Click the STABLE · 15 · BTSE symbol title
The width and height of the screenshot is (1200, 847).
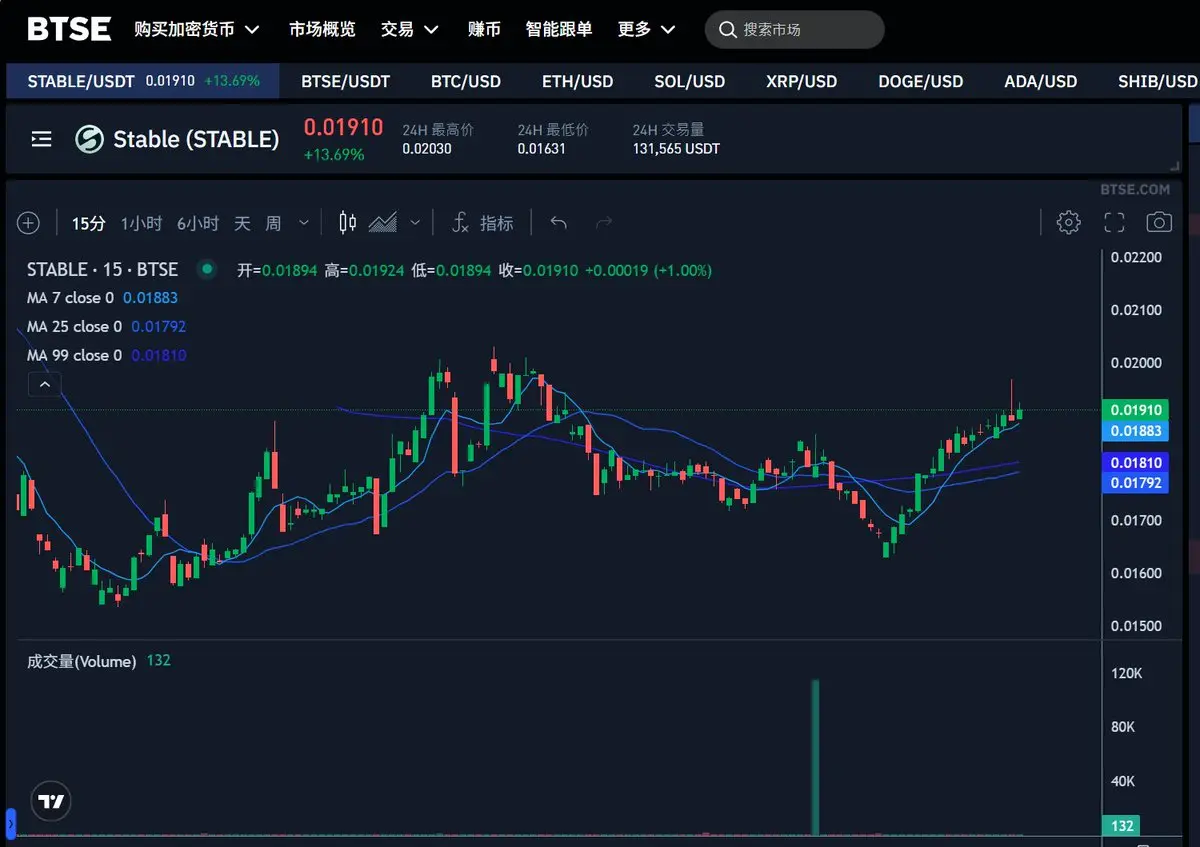pyautogui.click(x=102, y=269)
